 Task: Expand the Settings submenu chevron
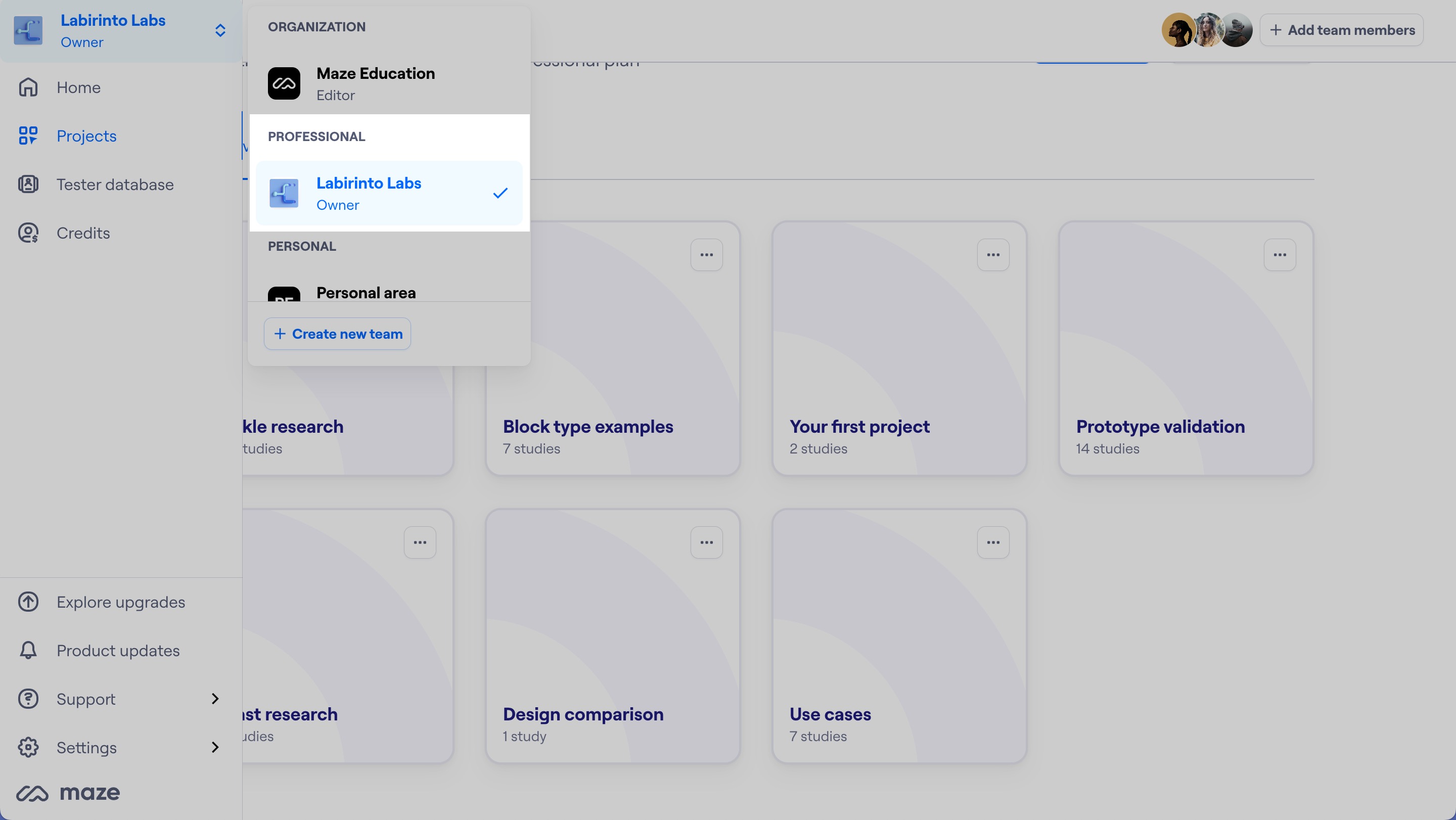click(x=215, y=747)
